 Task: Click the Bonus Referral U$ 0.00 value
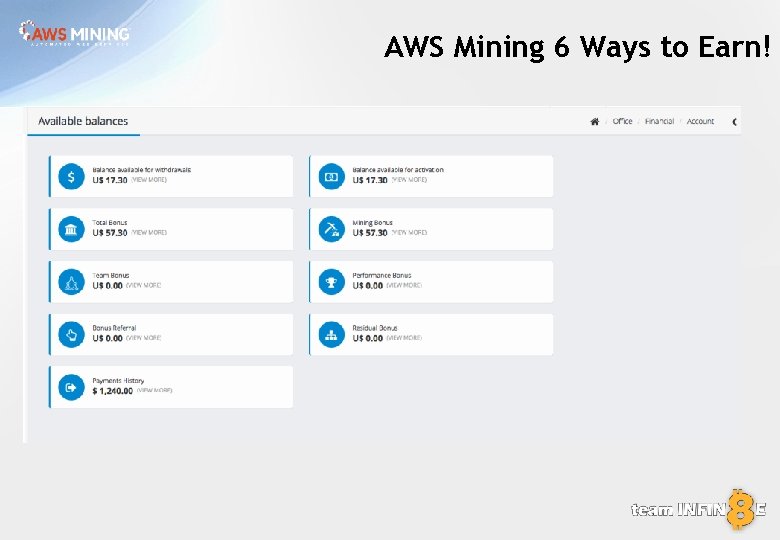(x=107, y=338)
